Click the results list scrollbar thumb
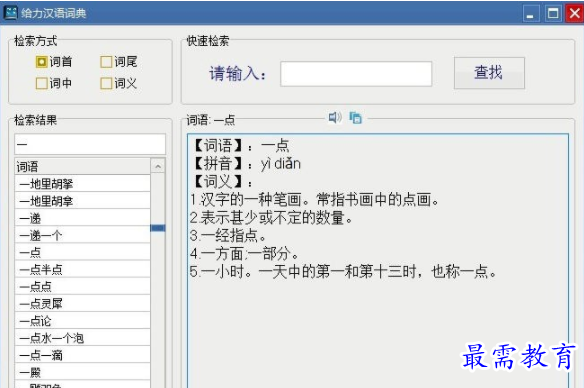This screenshot has width=584, height=388. (158, 228)
